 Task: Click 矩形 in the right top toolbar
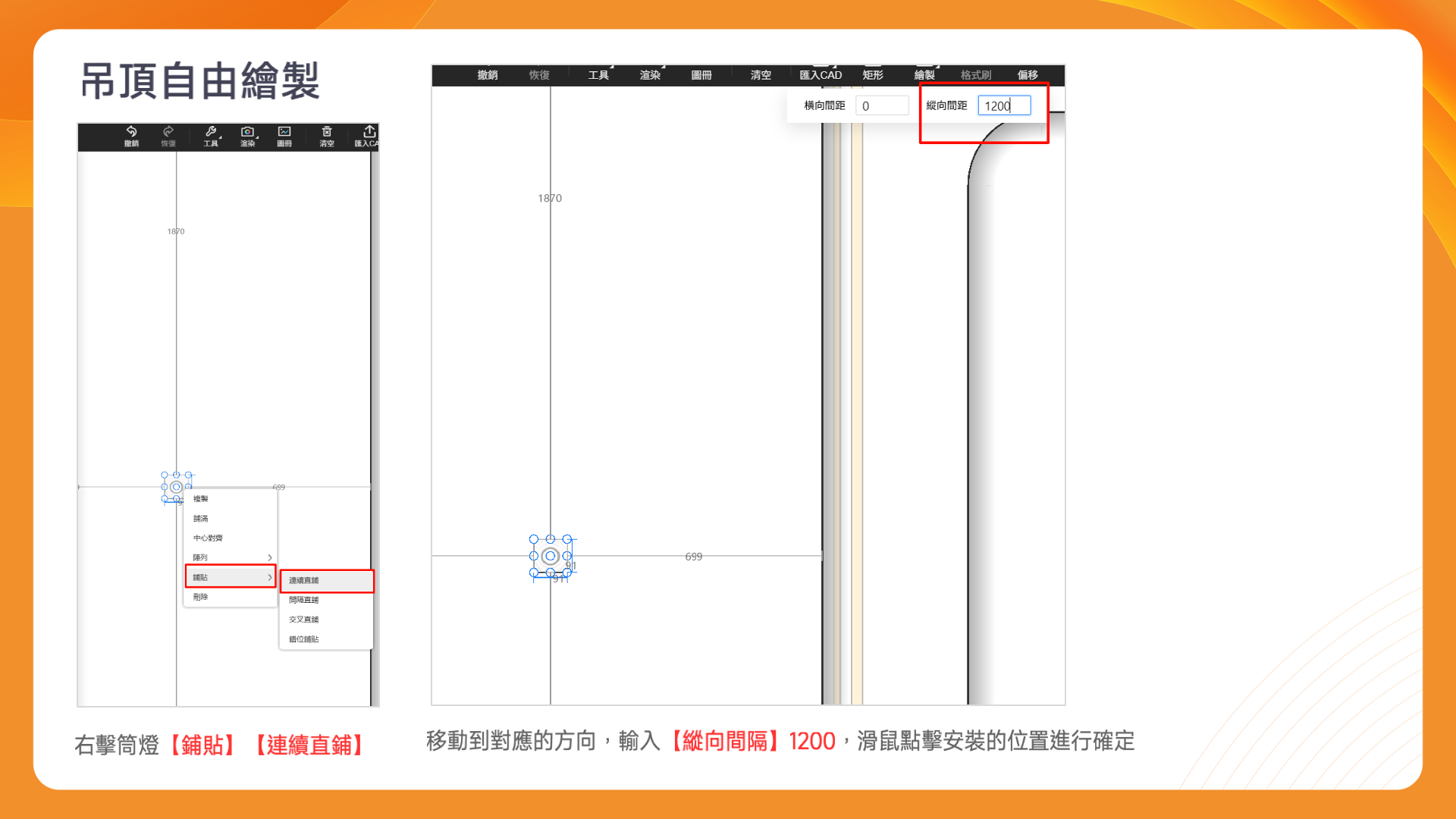[x=873, y=75]
